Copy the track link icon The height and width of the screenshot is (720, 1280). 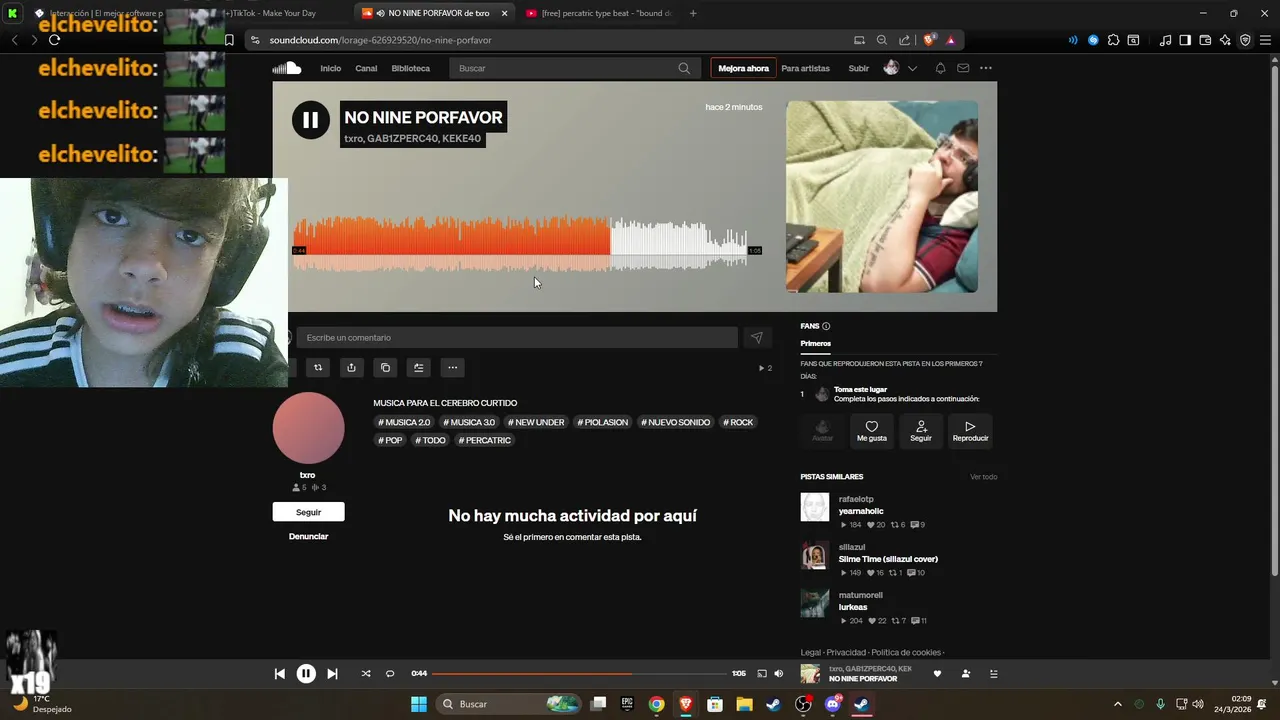385,368
